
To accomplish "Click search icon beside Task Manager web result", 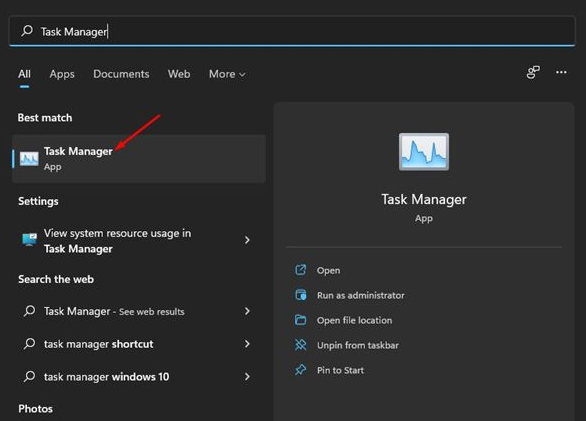I will tap(29, 311).
